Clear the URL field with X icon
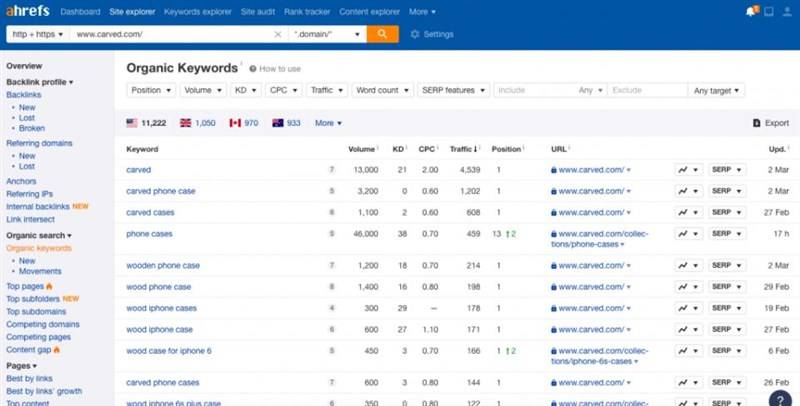Screen dimensions: 800x406 pyautogui.click(x=278, y=34)
